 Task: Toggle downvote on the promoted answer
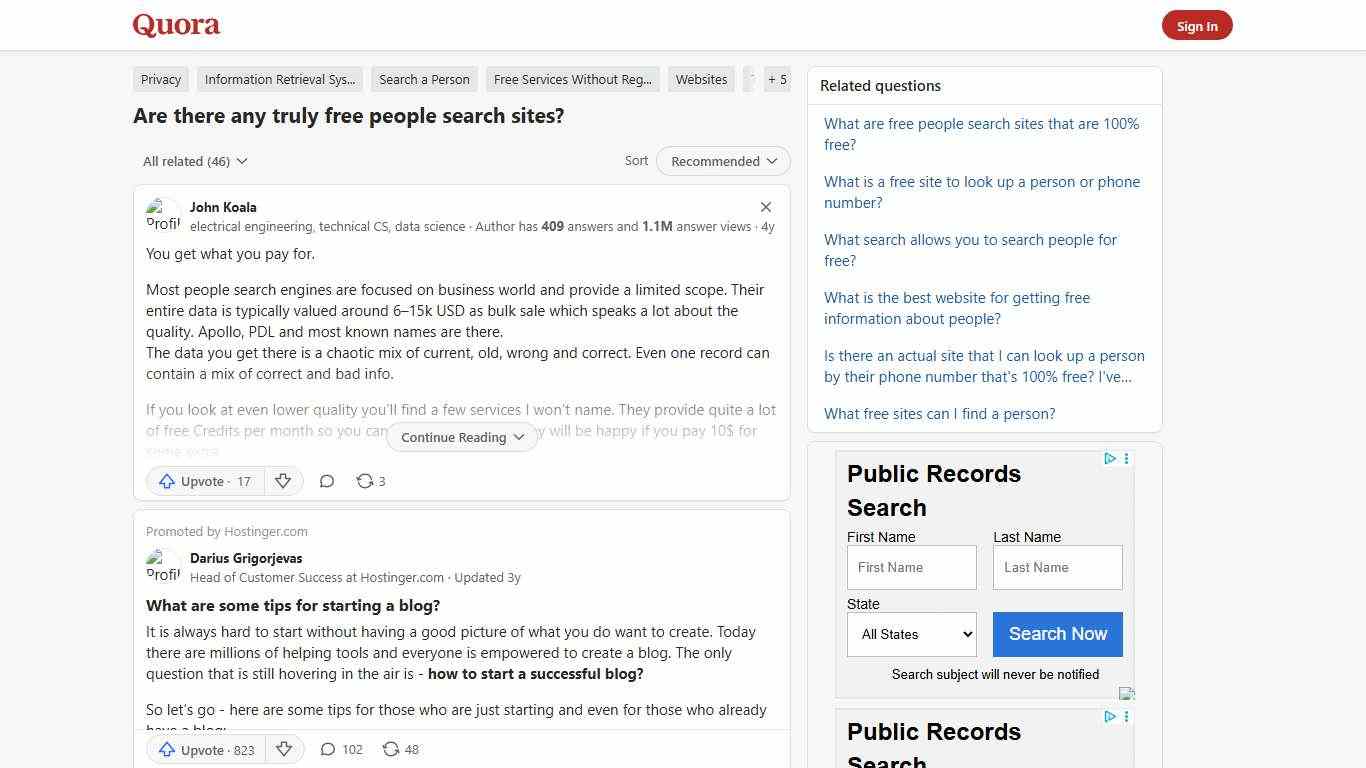[285, 749]
